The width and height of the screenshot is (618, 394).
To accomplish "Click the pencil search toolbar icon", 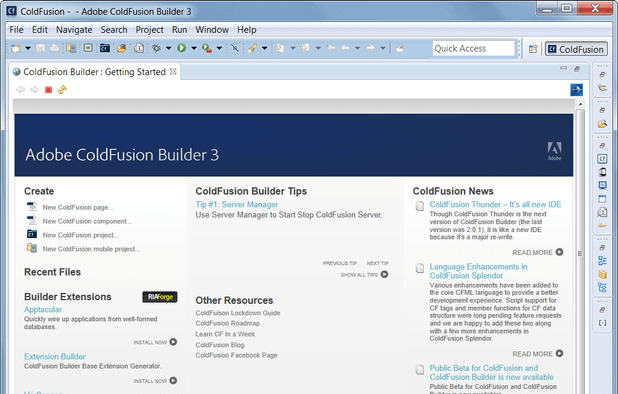I will point(252,48).
